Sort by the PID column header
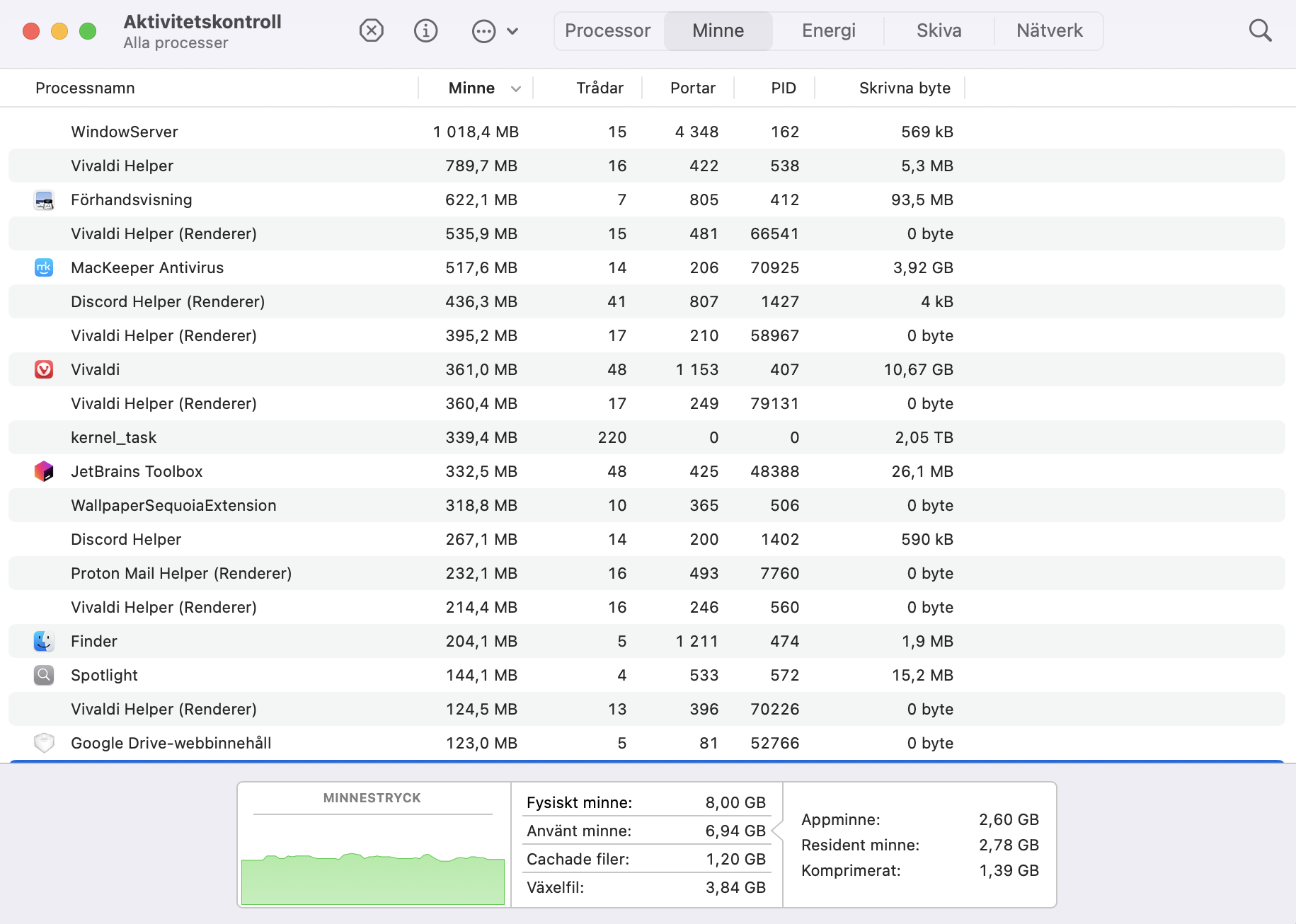This screenshot has width=1296, height=924. click(x=784, y=88)
